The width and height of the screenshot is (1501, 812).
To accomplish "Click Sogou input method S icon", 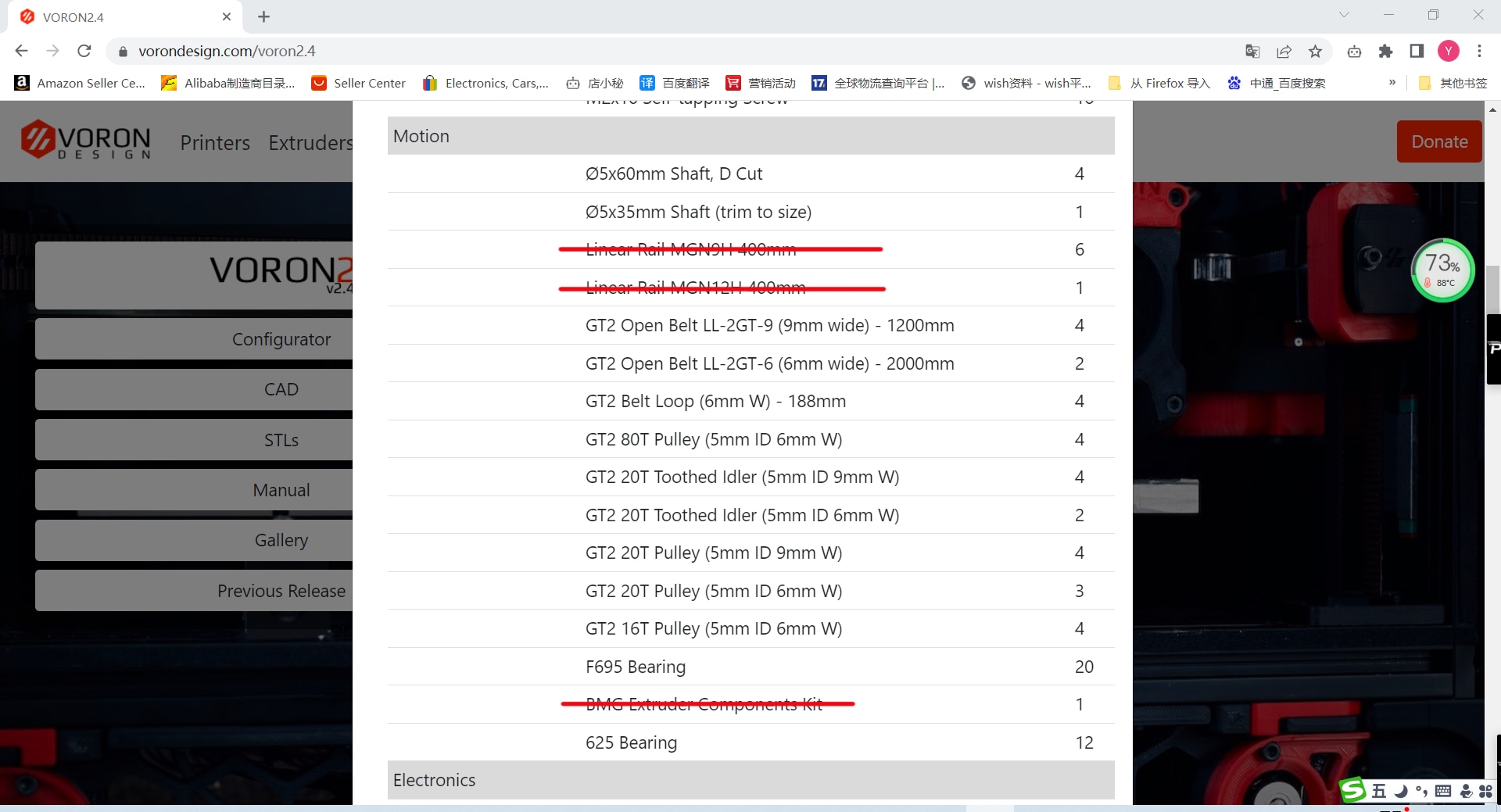I will pyautogui.click(x=1352, y=790).
